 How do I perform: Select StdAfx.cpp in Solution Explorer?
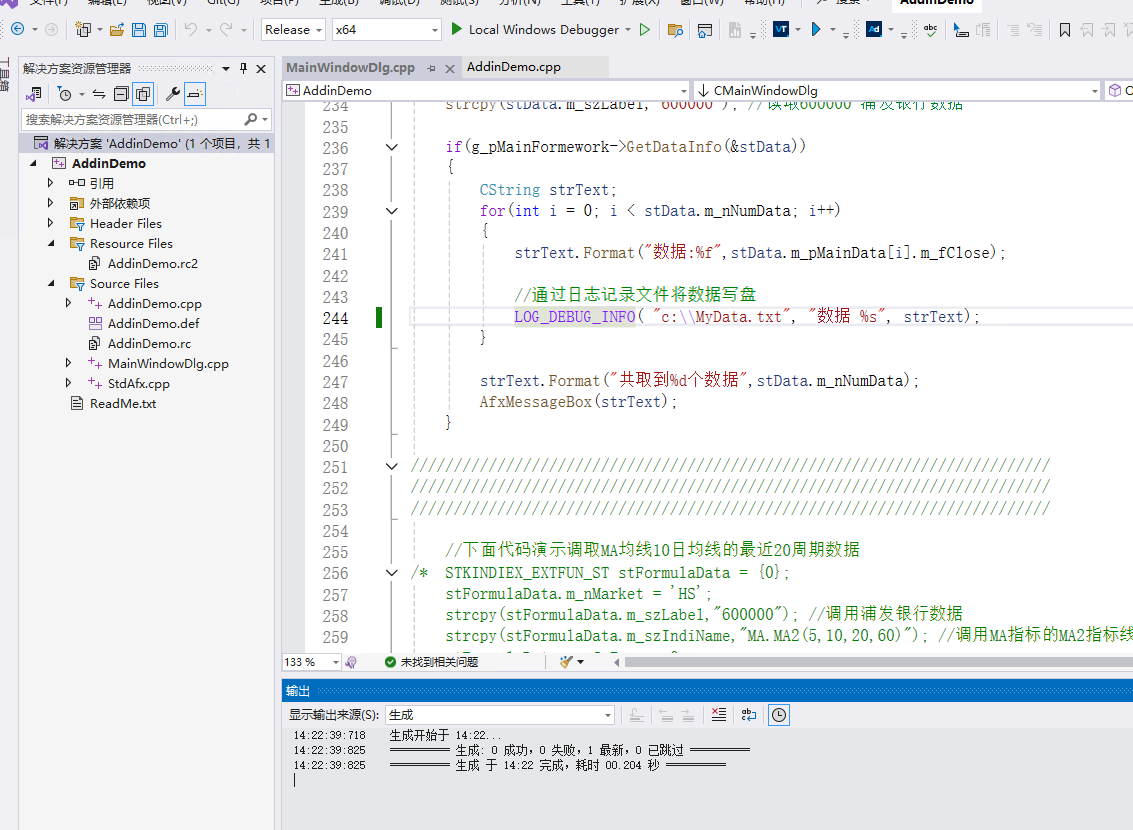point(138,384)
